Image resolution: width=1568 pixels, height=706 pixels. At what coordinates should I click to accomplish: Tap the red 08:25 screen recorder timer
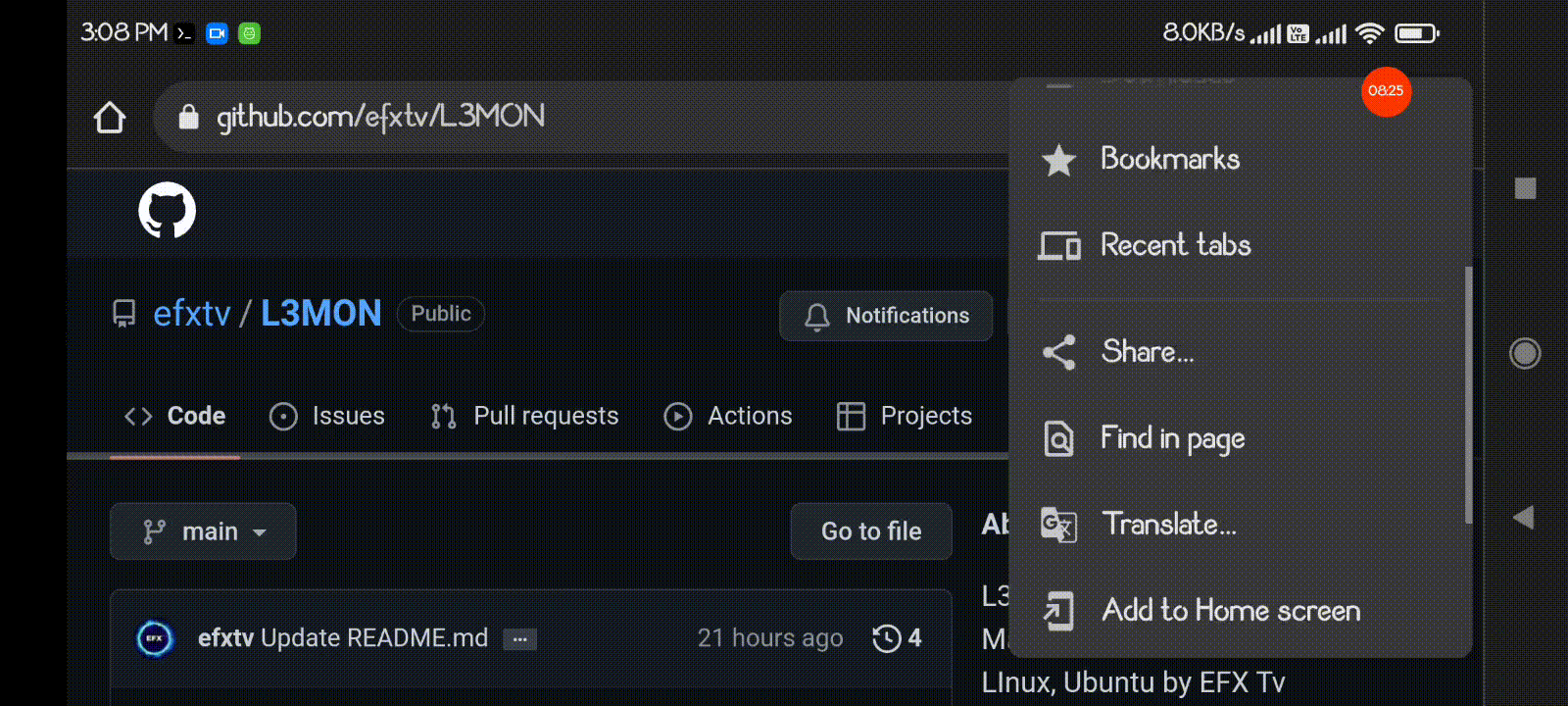point(1386,91)
